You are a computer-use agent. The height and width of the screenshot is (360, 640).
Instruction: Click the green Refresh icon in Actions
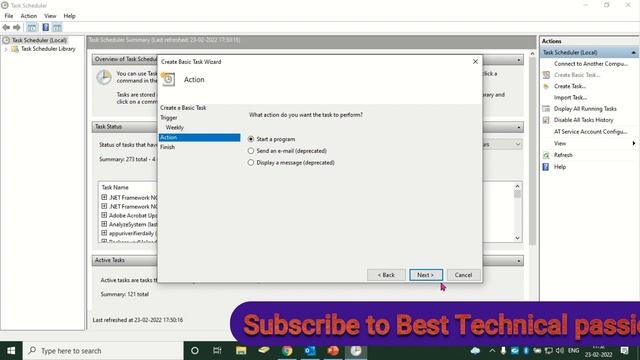pyautogui.click(x=546, y=155)
